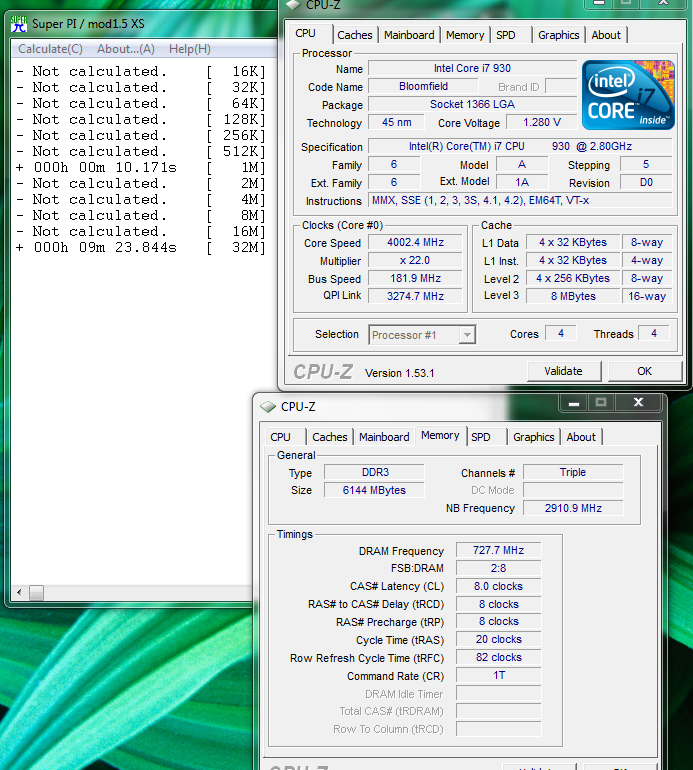Click the FSB:DRAM value '2:8'
This screenshot has width=693, height=770.
(x=499, y=568)
